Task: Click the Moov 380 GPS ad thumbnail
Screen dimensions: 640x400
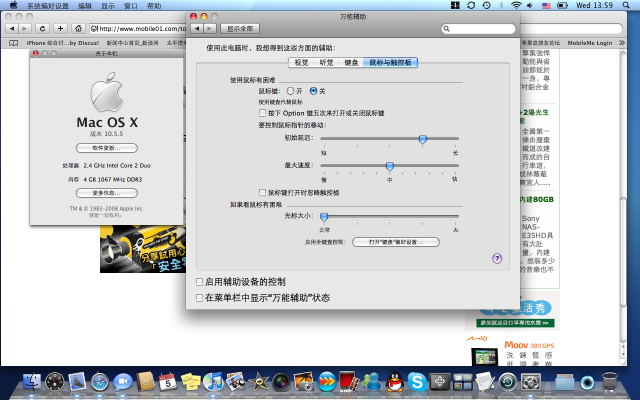Action: (484, 357)
